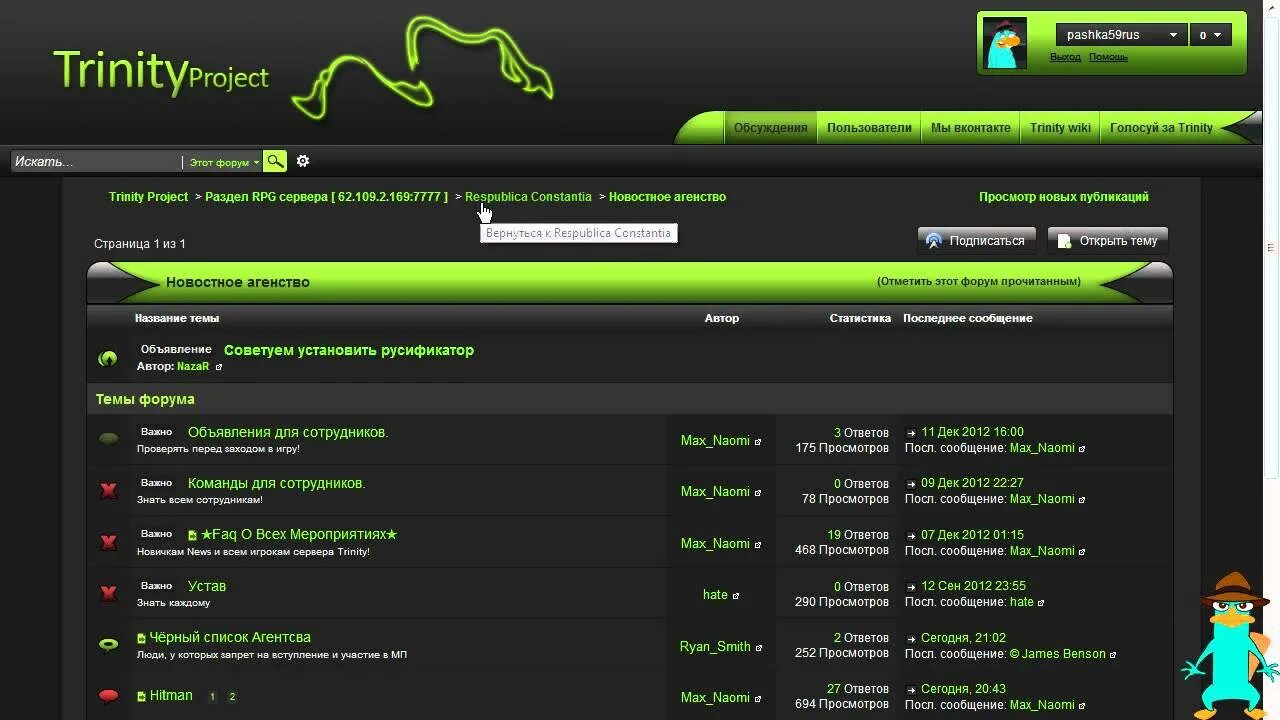
Task: Open pashka59rus user dropdown
Action: tap(1121, 35)
